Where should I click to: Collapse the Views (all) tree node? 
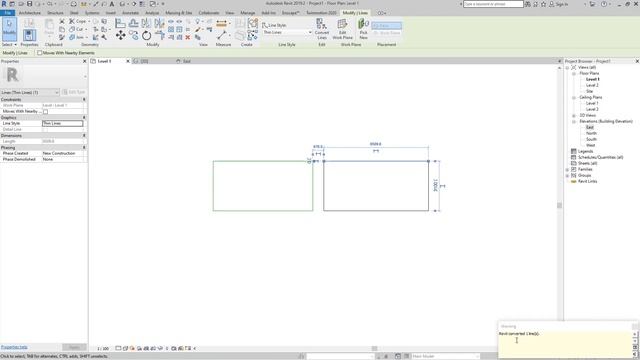(567, 67)
